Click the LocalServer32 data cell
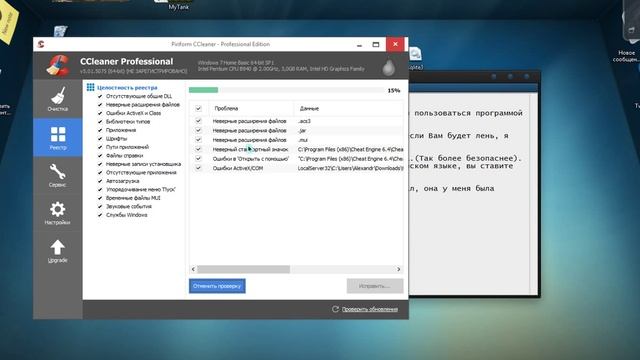This screenshot has width=640, height=360. (x=350, y=168)
